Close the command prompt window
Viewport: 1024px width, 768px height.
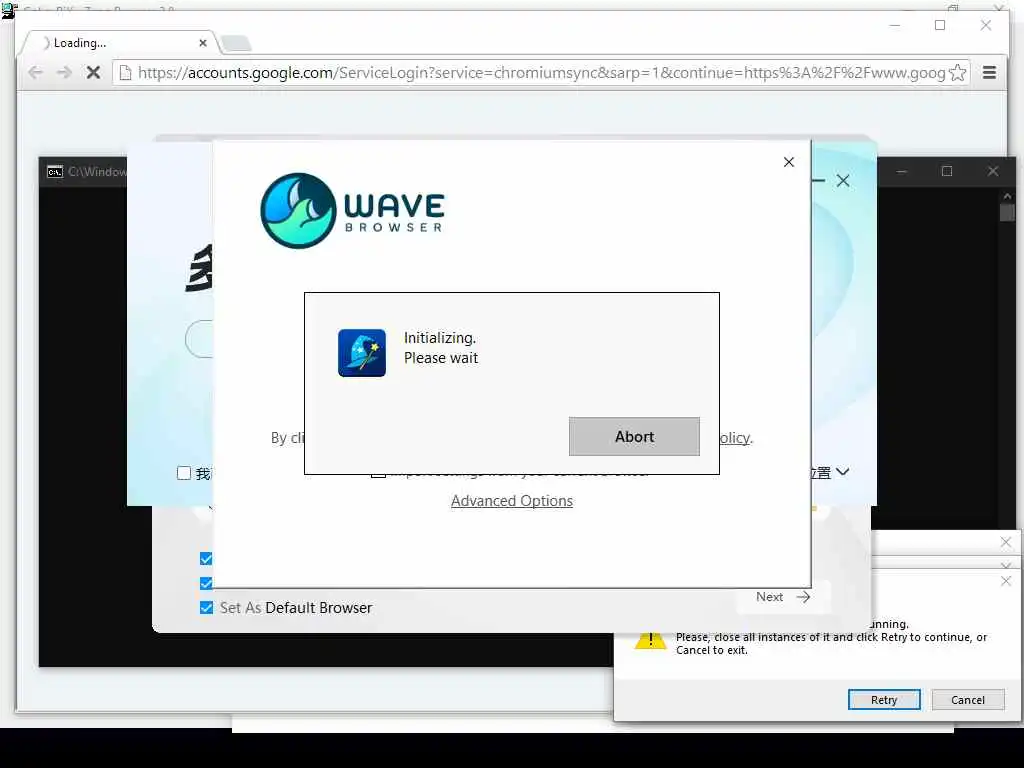point(993,171)
